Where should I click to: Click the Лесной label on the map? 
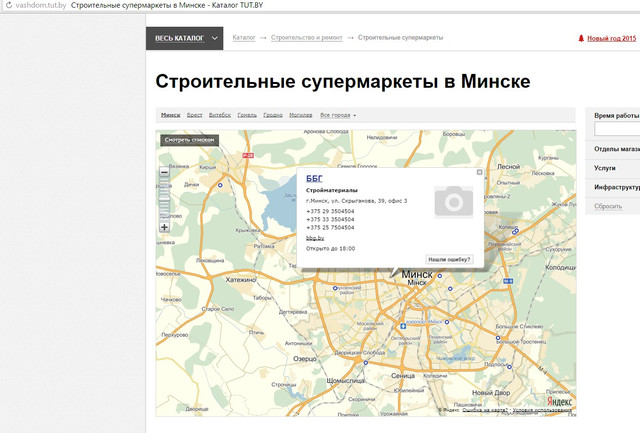click(x=509, y=167)
